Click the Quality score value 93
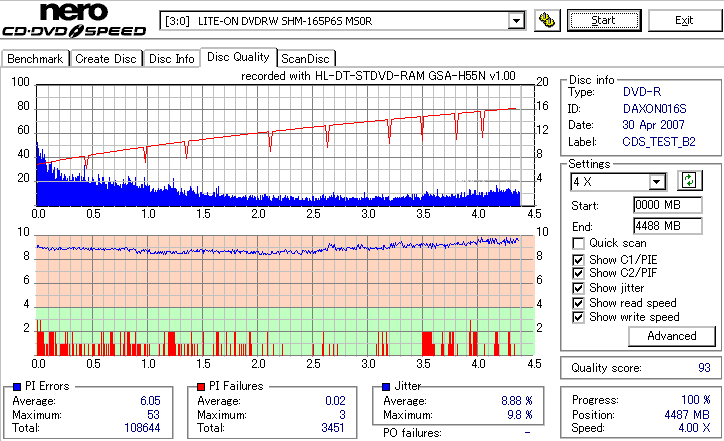This screenshot has width=724, height=441. point(704,368)
